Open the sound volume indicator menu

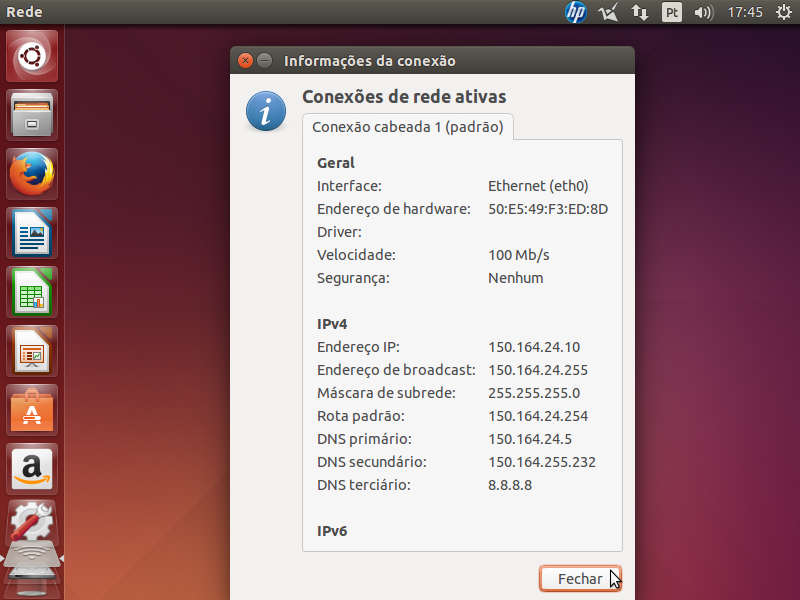pos(703,12)
